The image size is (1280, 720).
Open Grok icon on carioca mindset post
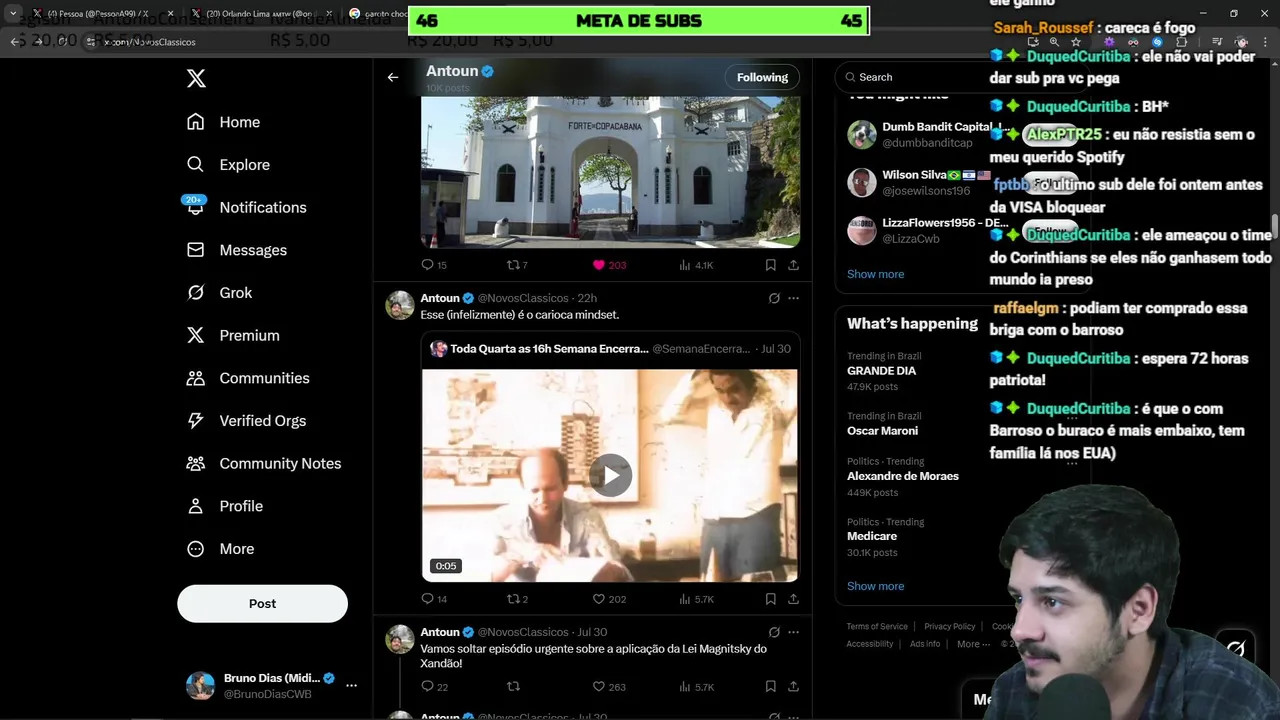(774, 298)
